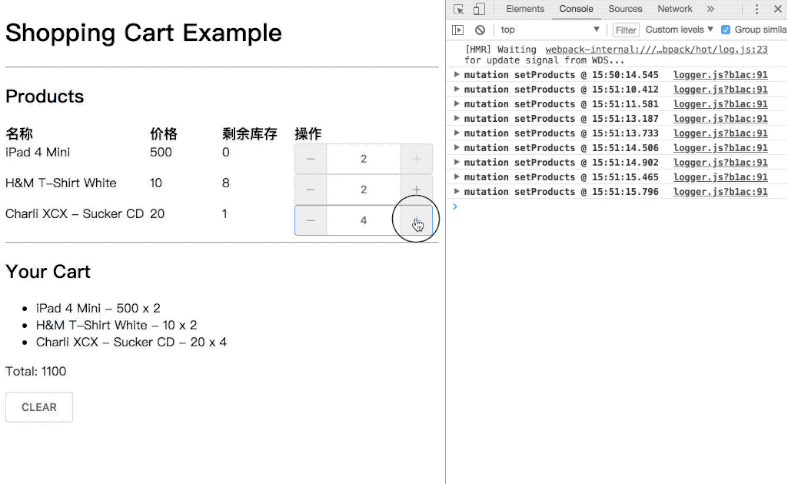Decrease H&M T-Shirt White quantity
The image size is (787, 484).
[x=311, y=190]
